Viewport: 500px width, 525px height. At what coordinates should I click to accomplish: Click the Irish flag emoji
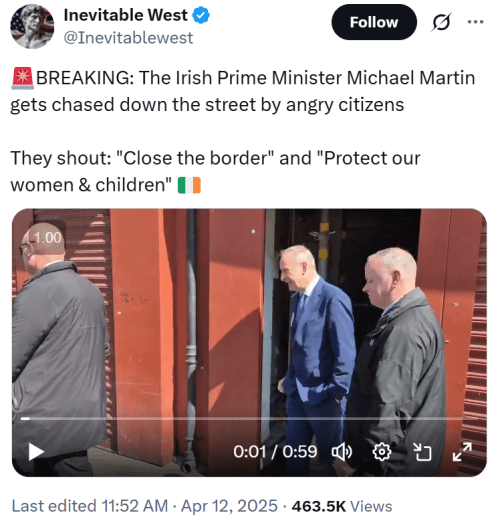pyautogui.click(x=189, y=185)
